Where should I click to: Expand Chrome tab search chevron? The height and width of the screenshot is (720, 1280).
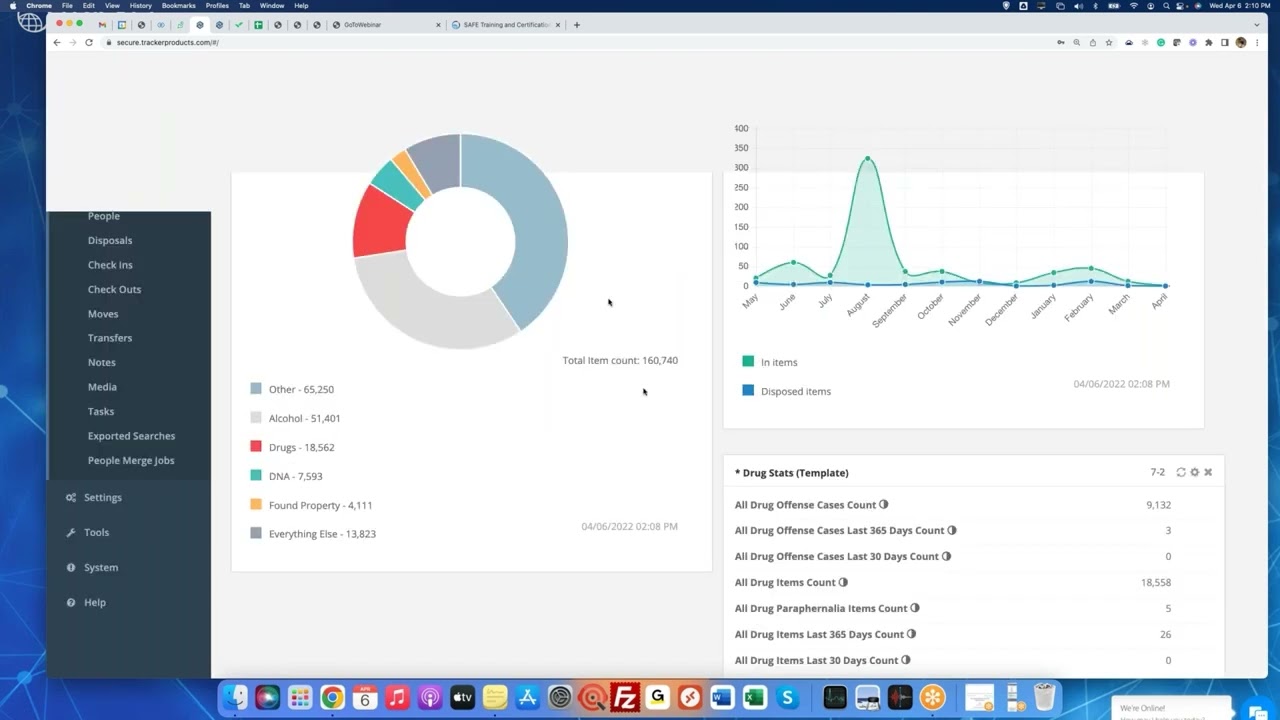pyautogui.click(x=1257, y=24)
